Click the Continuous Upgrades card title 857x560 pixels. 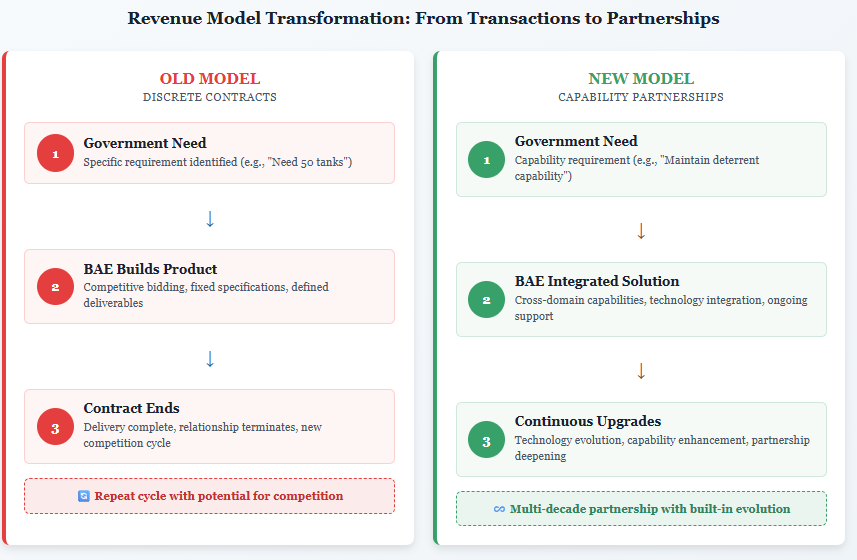click(588, 421)
